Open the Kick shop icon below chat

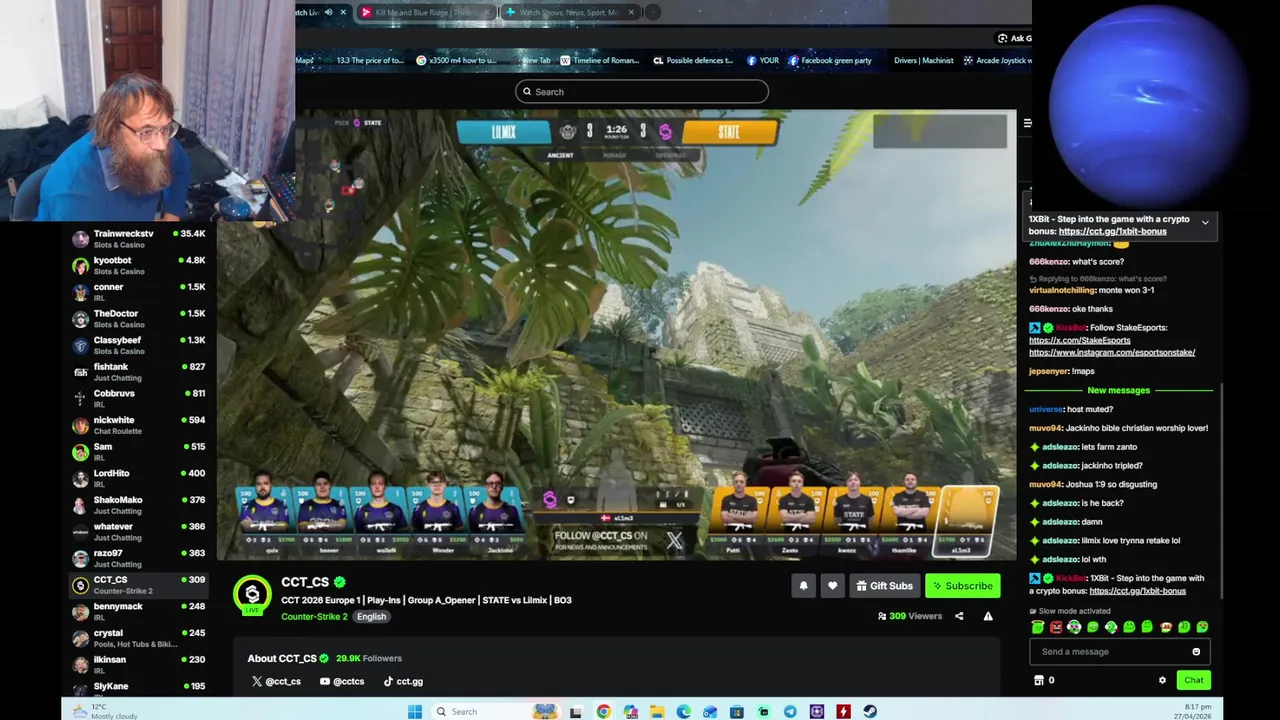point(1039,680)
